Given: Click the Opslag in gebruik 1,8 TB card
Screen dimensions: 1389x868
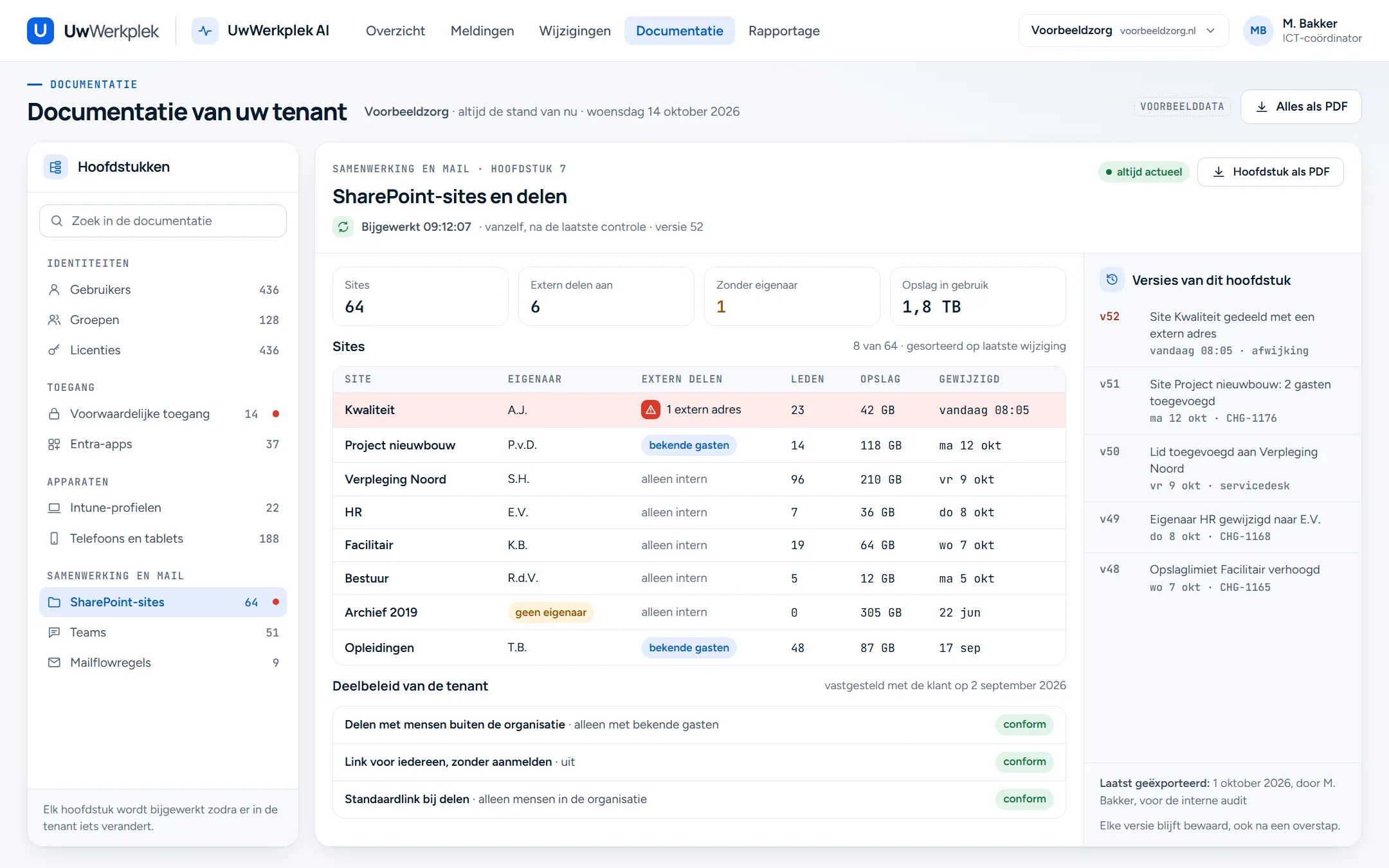Looking at the screenshot, I should pos(977,296).
